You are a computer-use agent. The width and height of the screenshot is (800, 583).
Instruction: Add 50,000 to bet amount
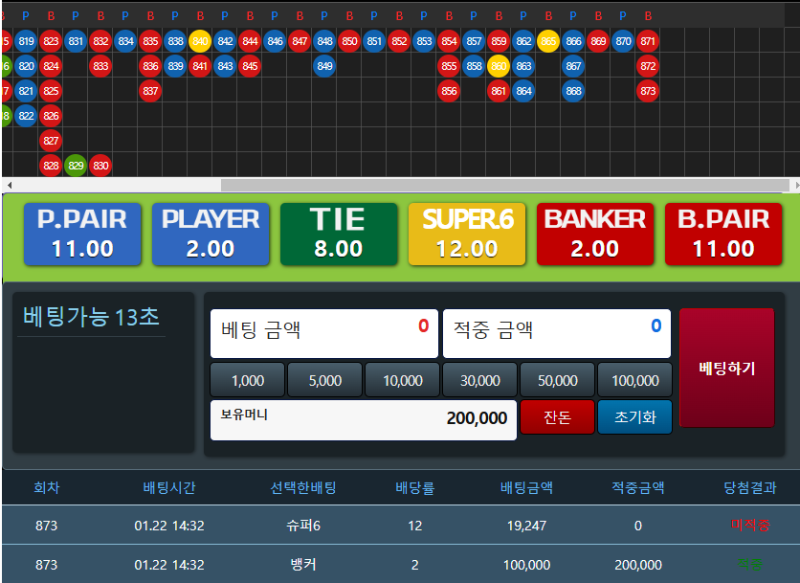coord(558,381)
